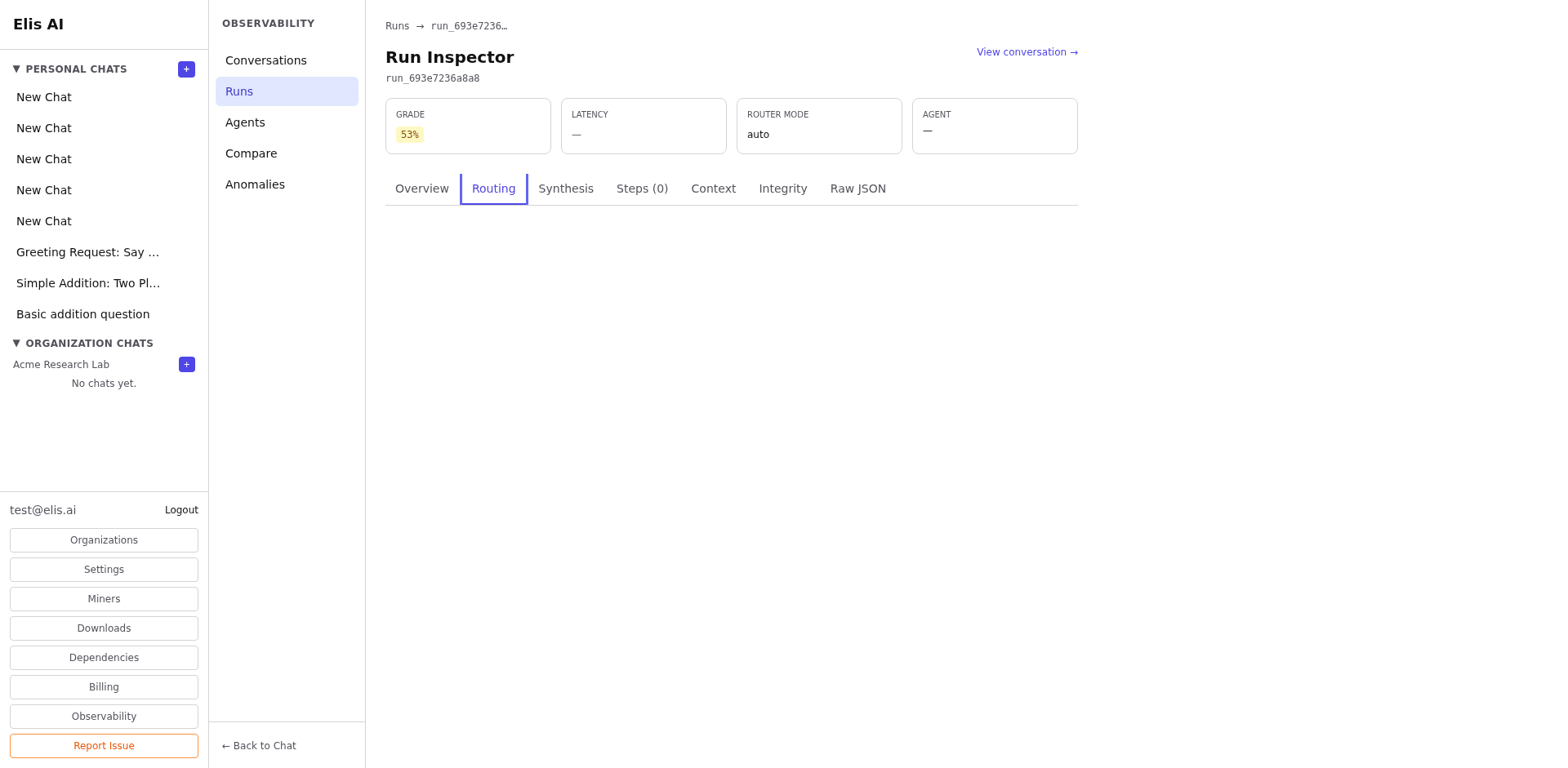Open the Compare section
The width and height of the screenshot is (1568, 768).
tap(251, 153)
